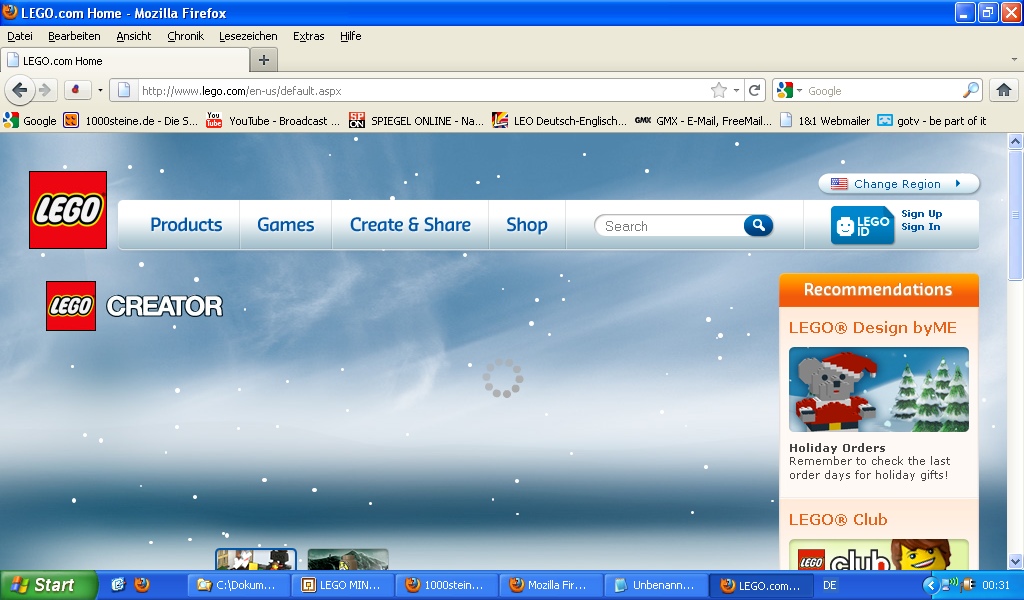Select the first highlighted carousel thumbnail
This screenshot has width=1024, height=600.
[x=256, y=560]
